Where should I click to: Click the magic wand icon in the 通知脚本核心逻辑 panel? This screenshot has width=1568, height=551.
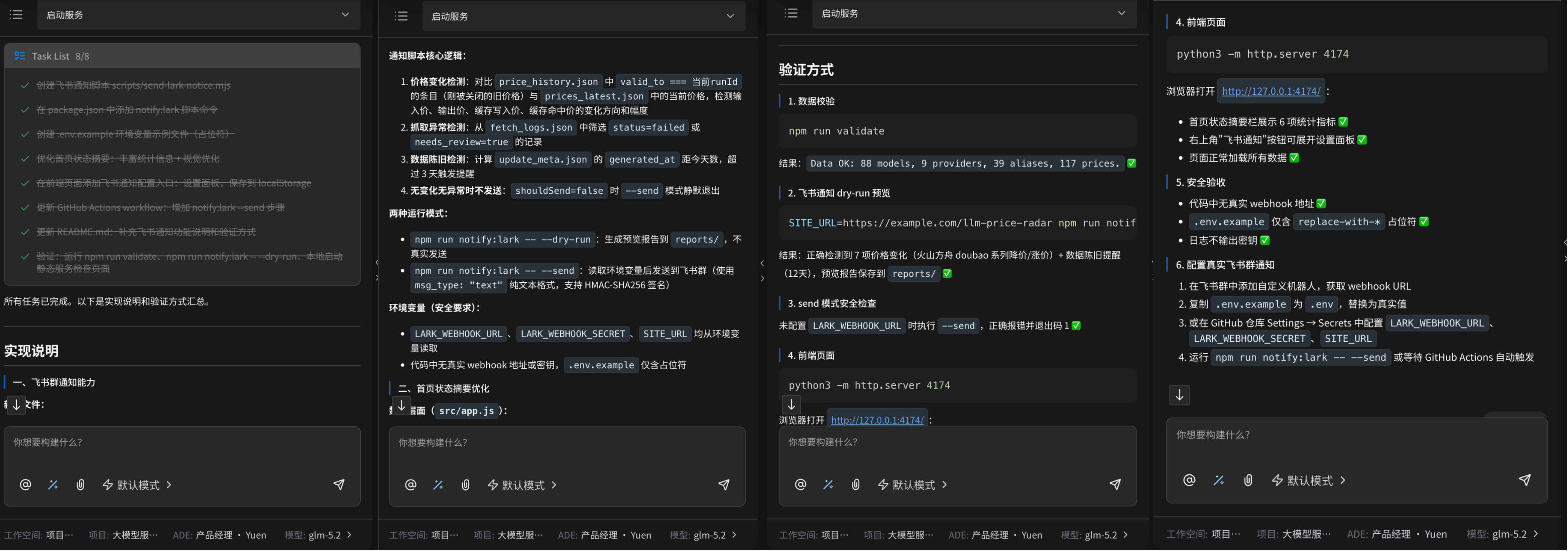[438, 484]
